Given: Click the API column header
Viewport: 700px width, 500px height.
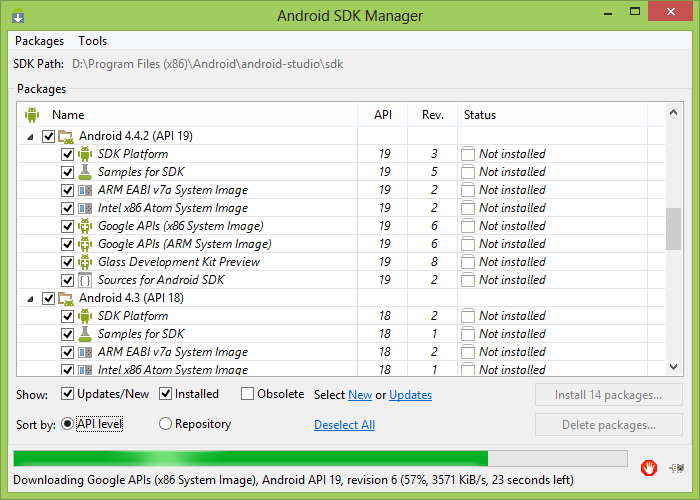Looking at the screenshot, I should click(383, 115).
